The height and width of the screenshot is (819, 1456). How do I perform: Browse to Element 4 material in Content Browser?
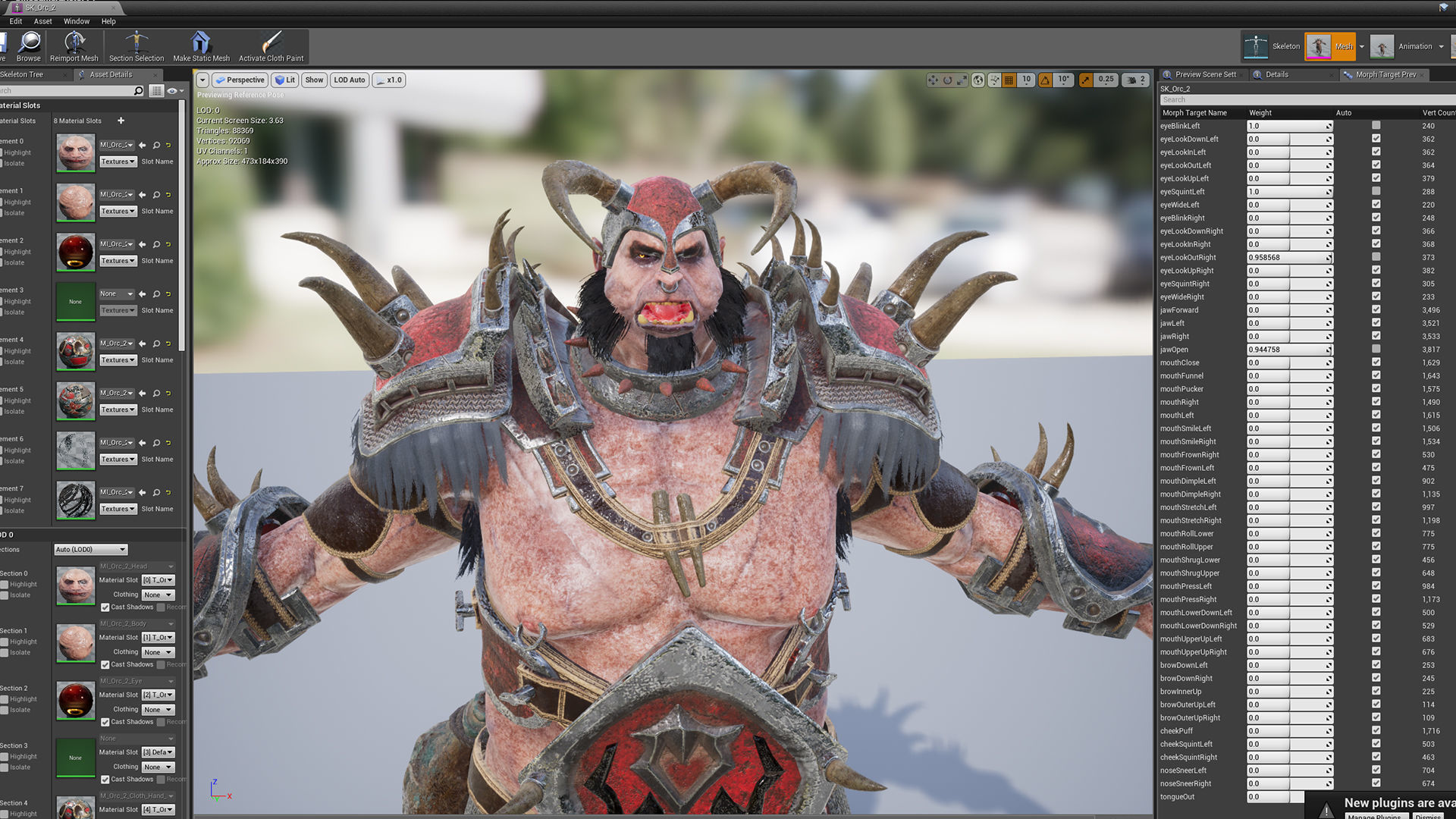point(156,344)
